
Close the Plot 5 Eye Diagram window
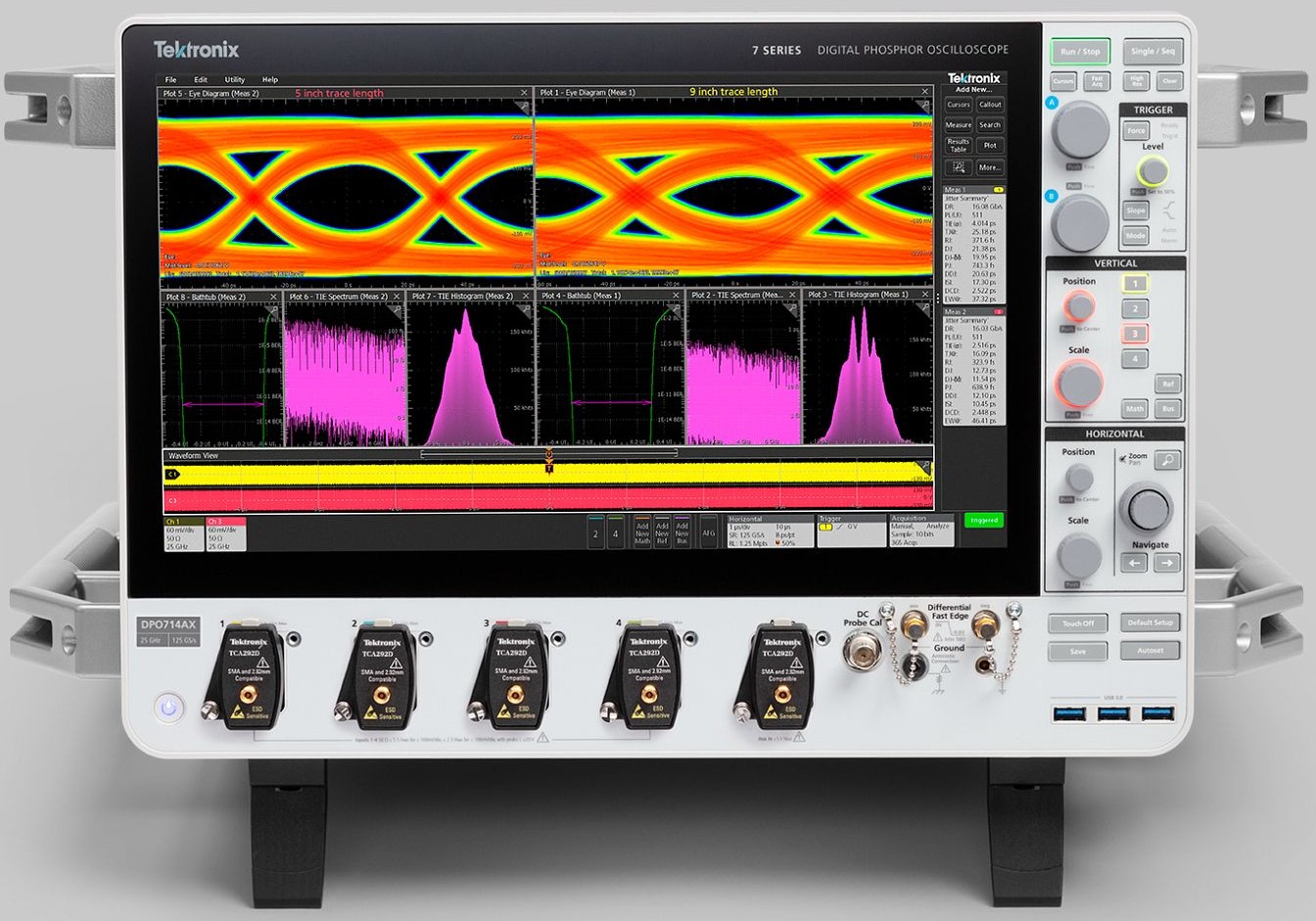pyautogui.click(x=525, y=93)
